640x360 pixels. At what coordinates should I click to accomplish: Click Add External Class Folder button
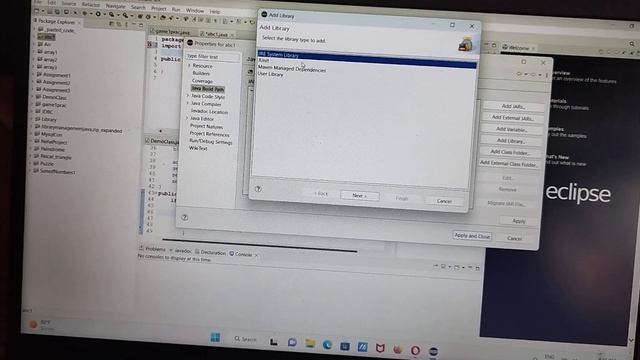[x=509, y=163]
